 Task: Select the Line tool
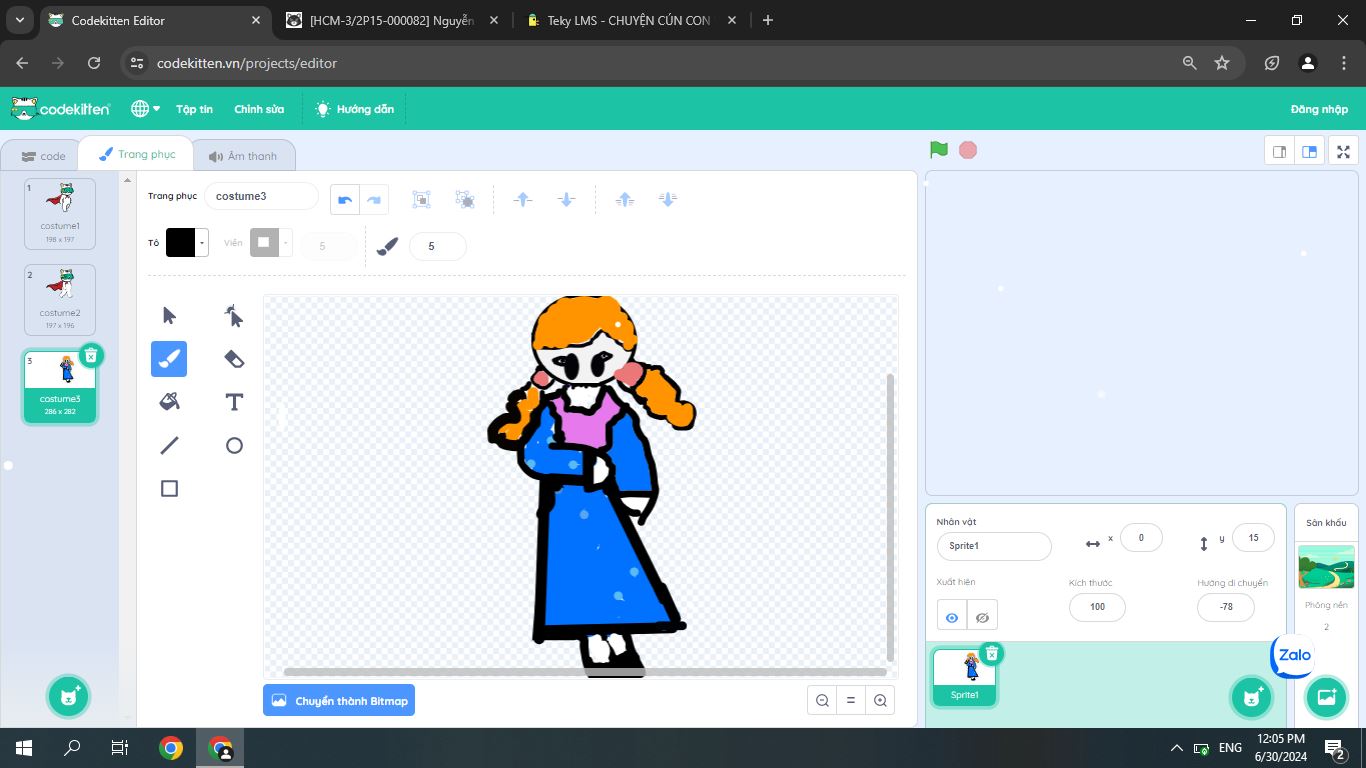click(x=169, y=445)
